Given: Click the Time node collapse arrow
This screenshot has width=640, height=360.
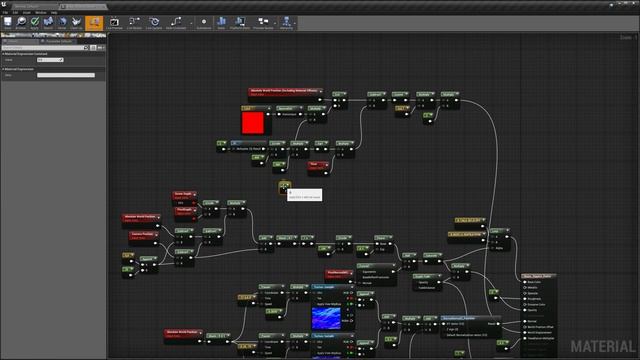Looking at the screenshot, I should [327, 164].
